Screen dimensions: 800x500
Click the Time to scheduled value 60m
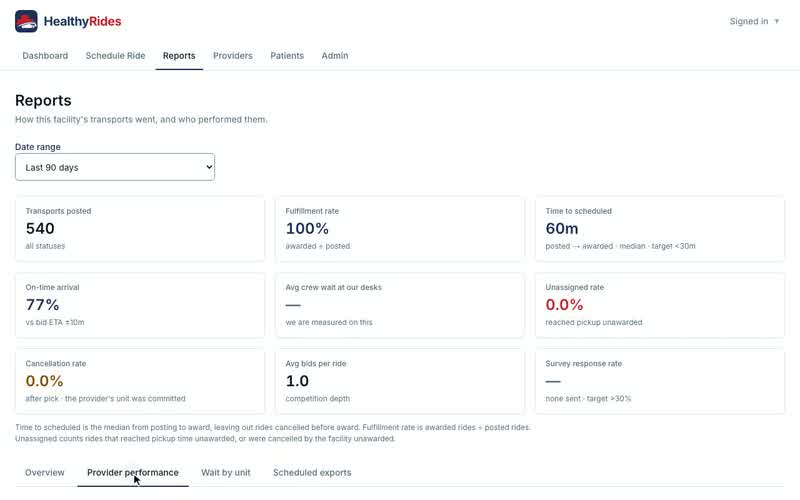[x=562, y=229]
